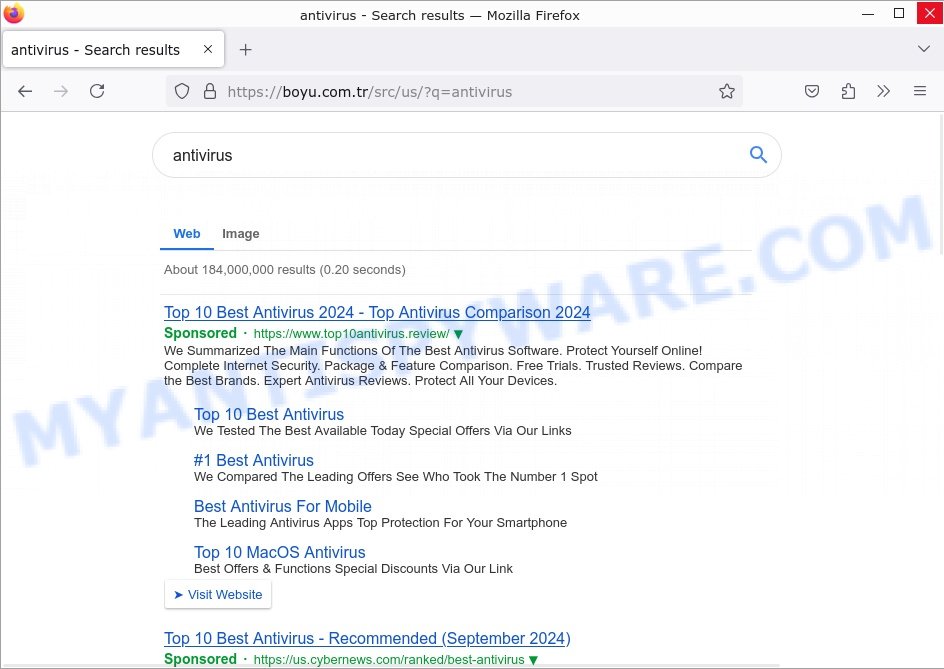Viewport: 944px width, 669px height.
Task: Open Top 10 Best Antivirus sitelink
Action: click(x=269, y=414)
